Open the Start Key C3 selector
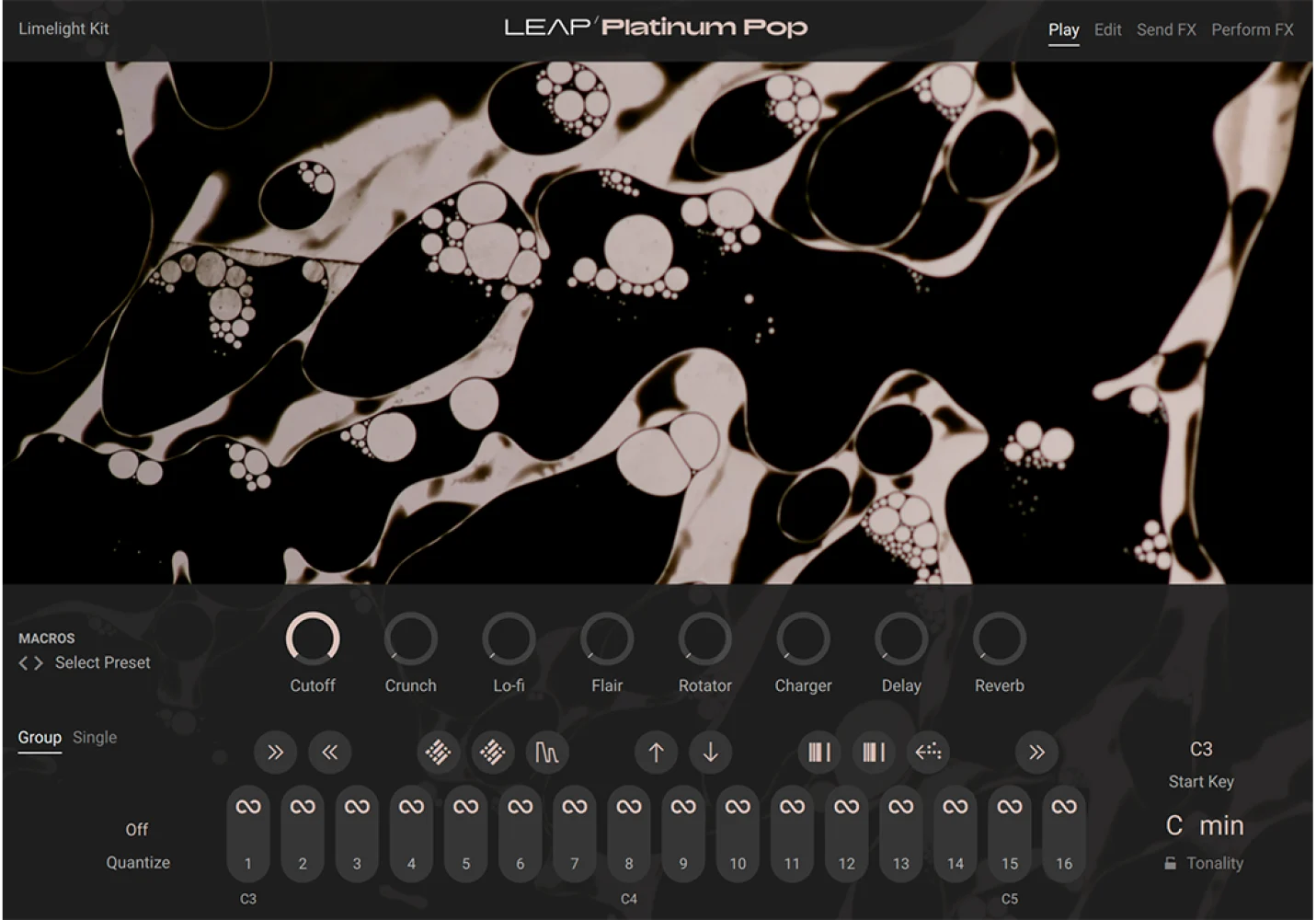Screen dimensions: 1316x920 point(1200,749)
